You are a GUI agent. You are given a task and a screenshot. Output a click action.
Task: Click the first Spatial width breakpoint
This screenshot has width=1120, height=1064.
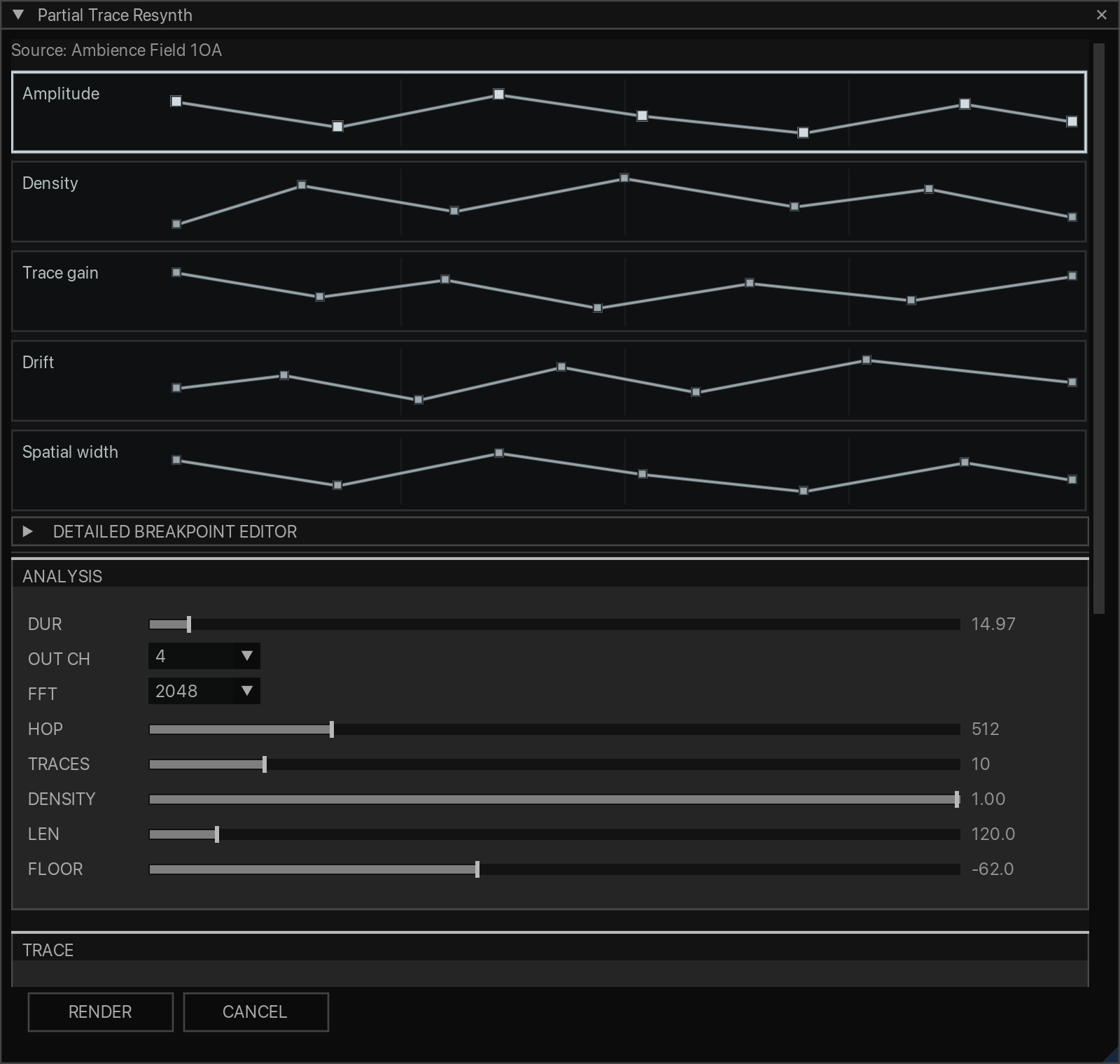pos(176,460)
